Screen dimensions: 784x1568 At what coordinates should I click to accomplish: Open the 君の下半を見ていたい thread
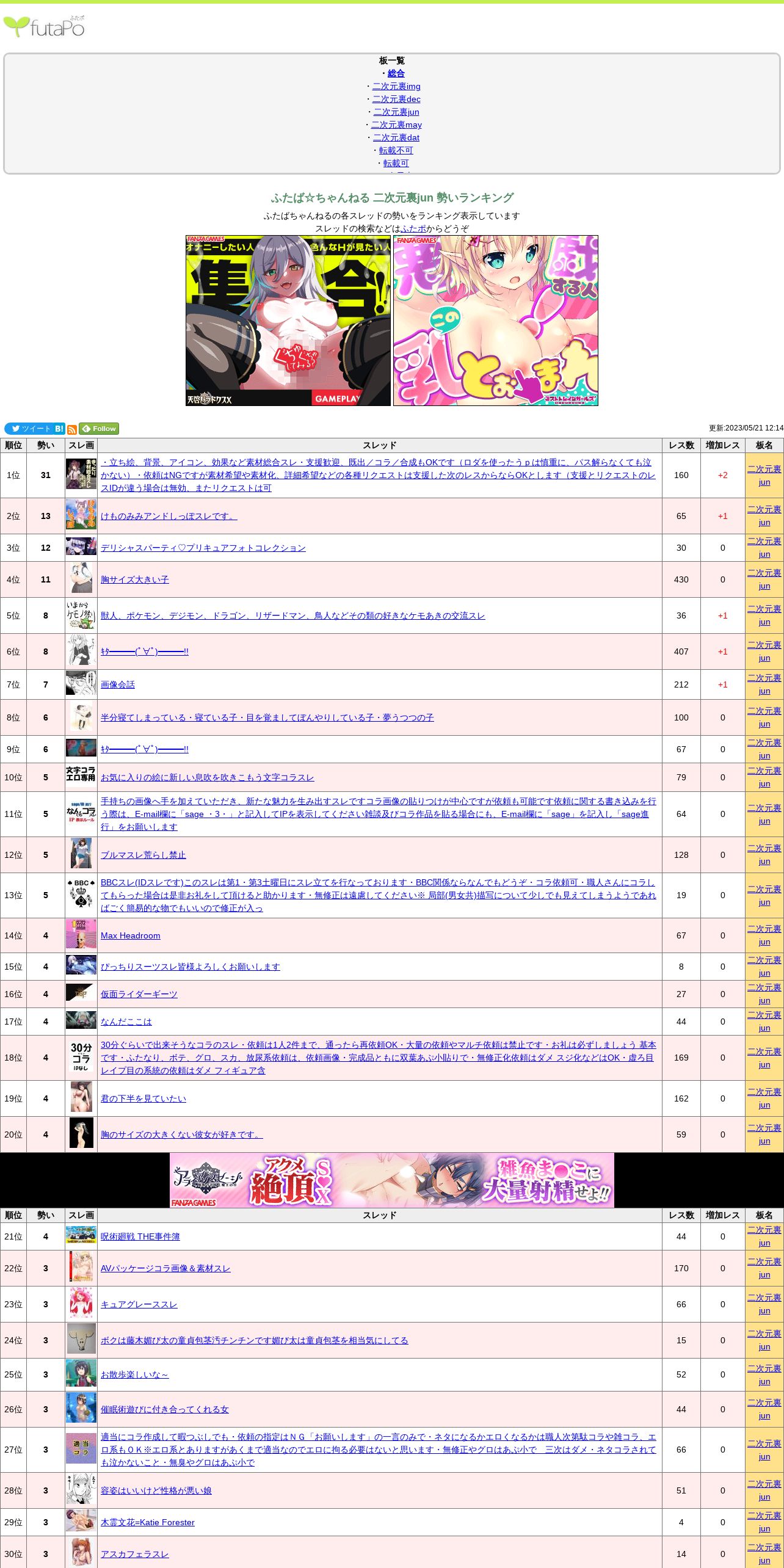143,1098
